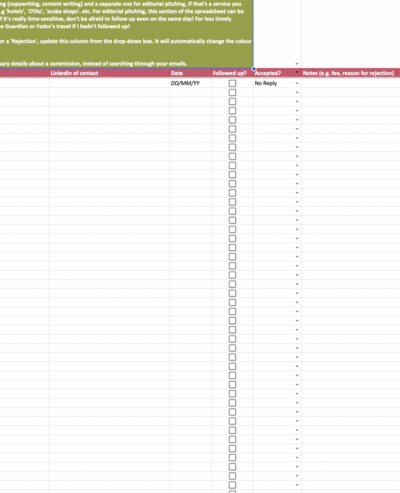Open the dropdown arrow in the Accepted? header
This screenshot has width=400, height=493.
(297, 72)
